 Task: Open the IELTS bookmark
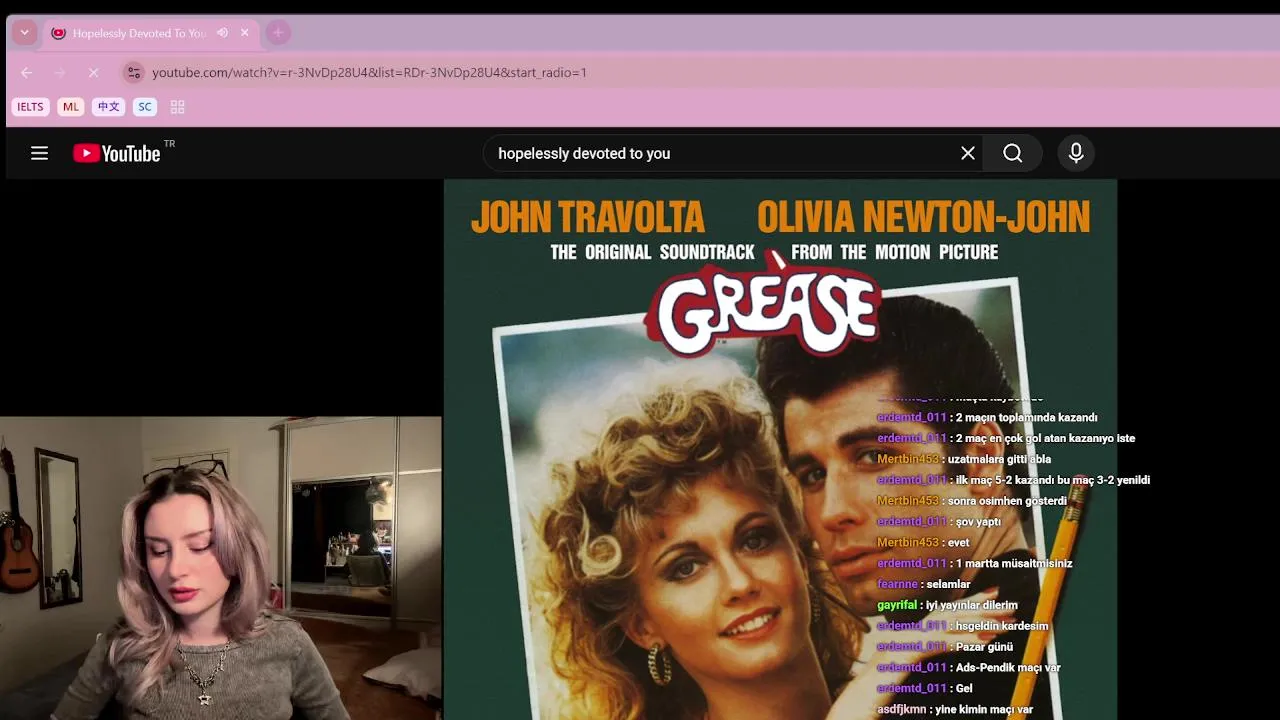[x=30, y=107]
